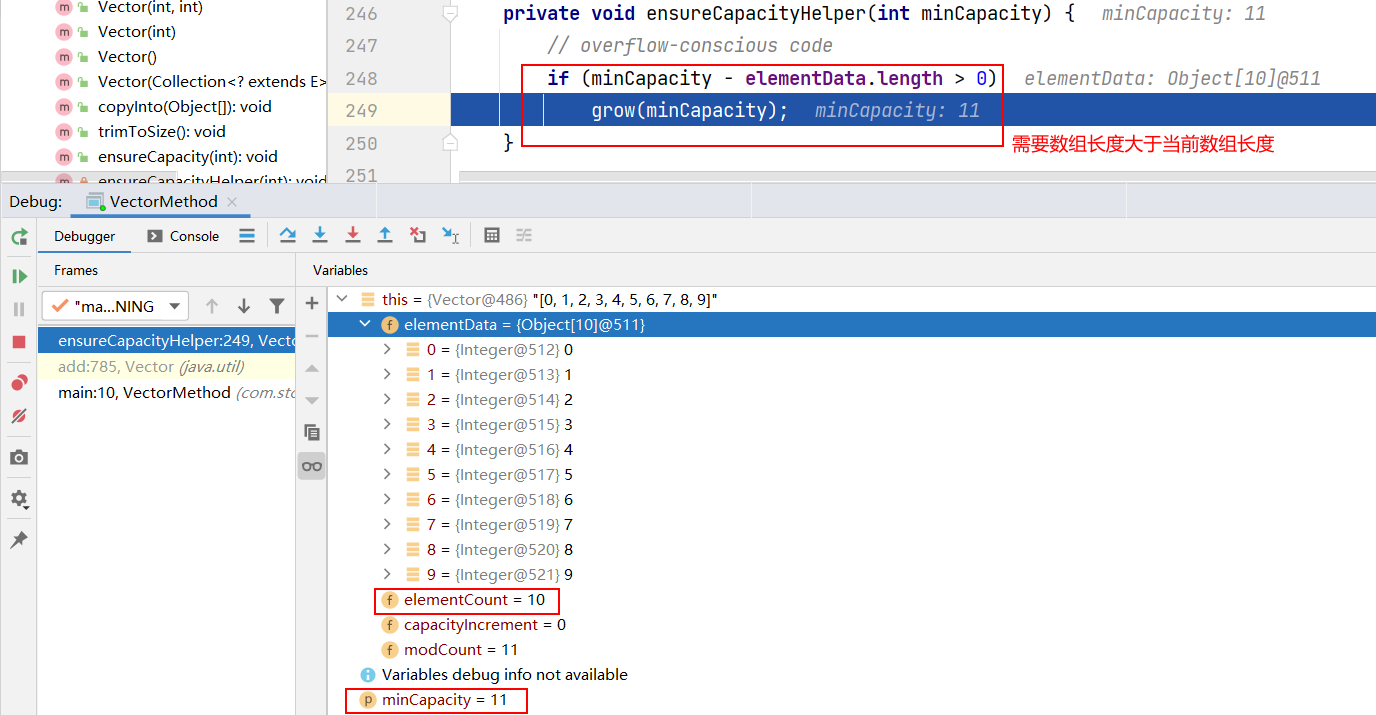Expand array element 9 Integer@521
This screenshot has width=1376, height=715.
click(388, 574)
